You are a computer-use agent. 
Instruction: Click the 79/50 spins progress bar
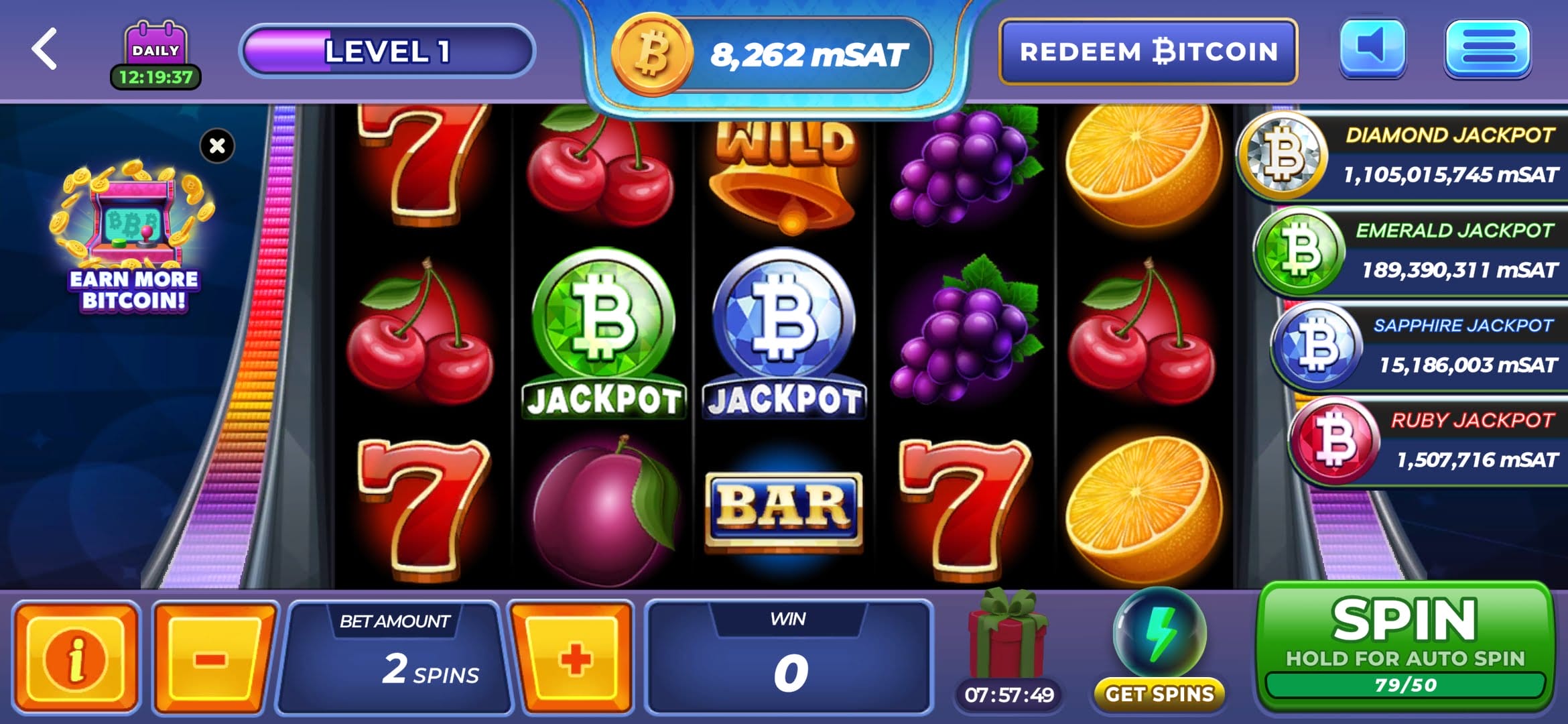(x=1404, y=685)
